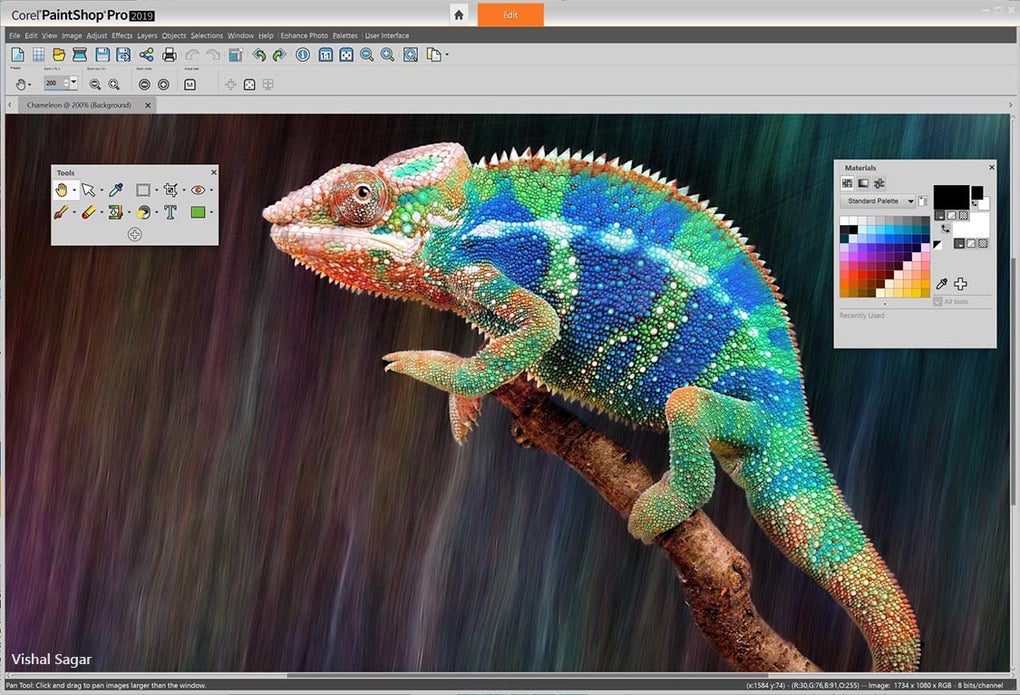The width and height of the screenshot is (1020, 695).
Task: Click the Save icon on the toolbar
Action: pos(101,55)
